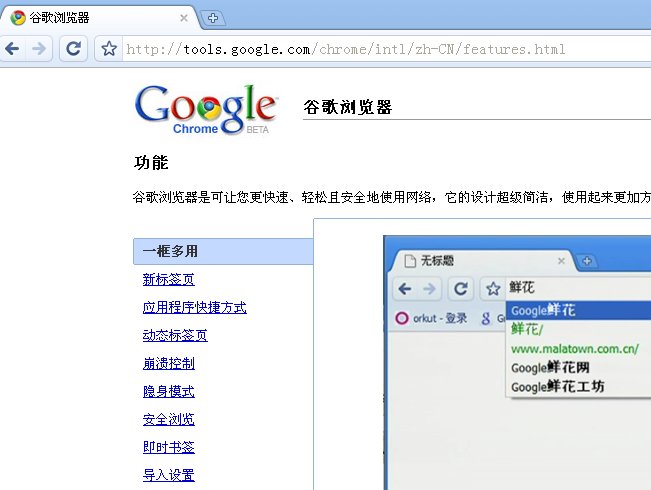
Task: Click the 谷歌浏览器 page heading text
Action: [348, 107]
